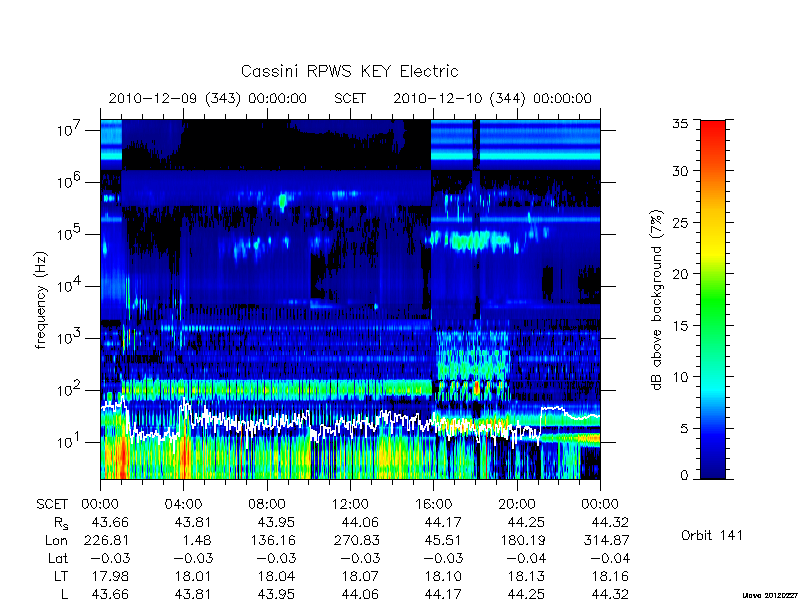The height and width of the screenshot is (600, 800).
Task: Select the end date '2010-12-10 (344) 00:00:00'
Action: pos(492,98)
